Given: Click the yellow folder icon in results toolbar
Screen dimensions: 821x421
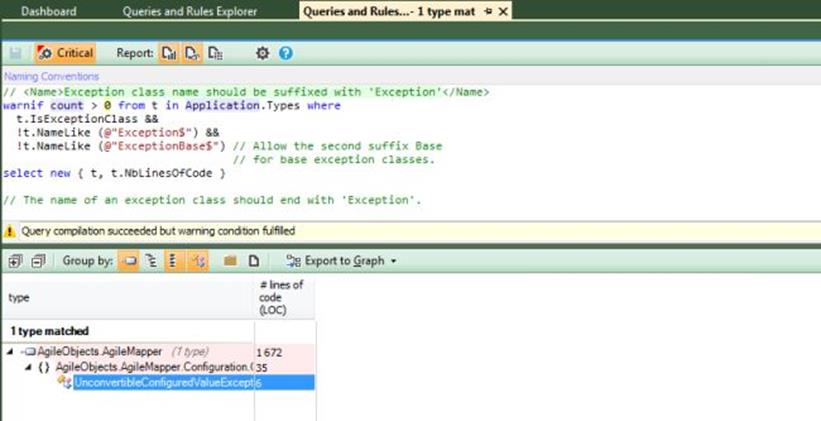Looking at the screenshot, I should pos(230,261).
